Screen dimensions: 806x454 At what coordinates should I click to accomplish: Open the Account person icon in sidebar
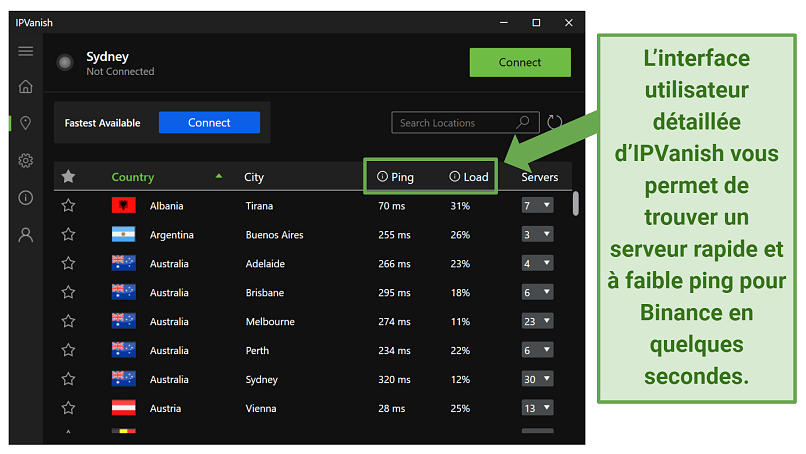click(x=26, y=235)
